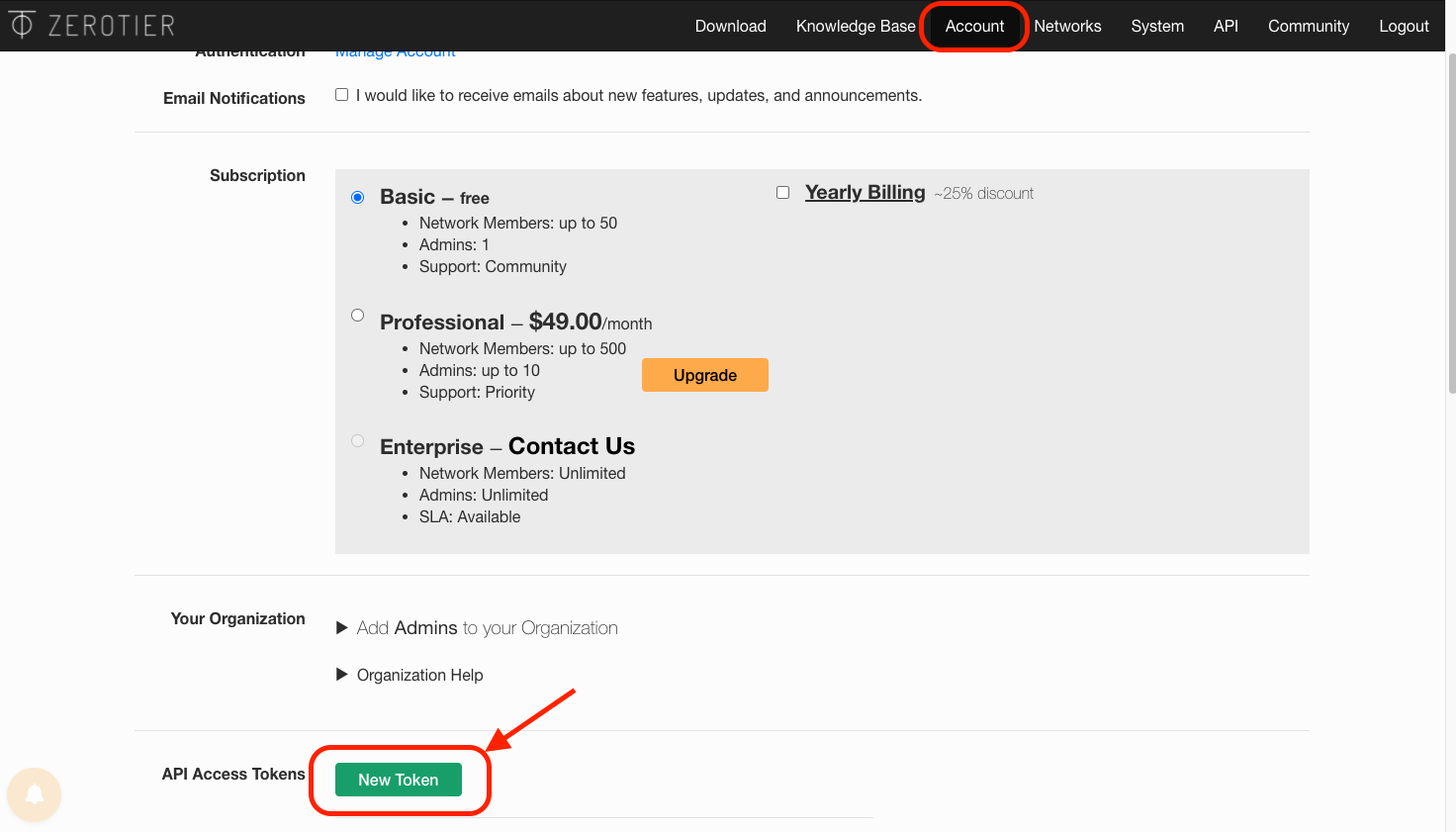Click '~25% discount' text
This screenshot has height=832, width=1456.
click(983, 193)
